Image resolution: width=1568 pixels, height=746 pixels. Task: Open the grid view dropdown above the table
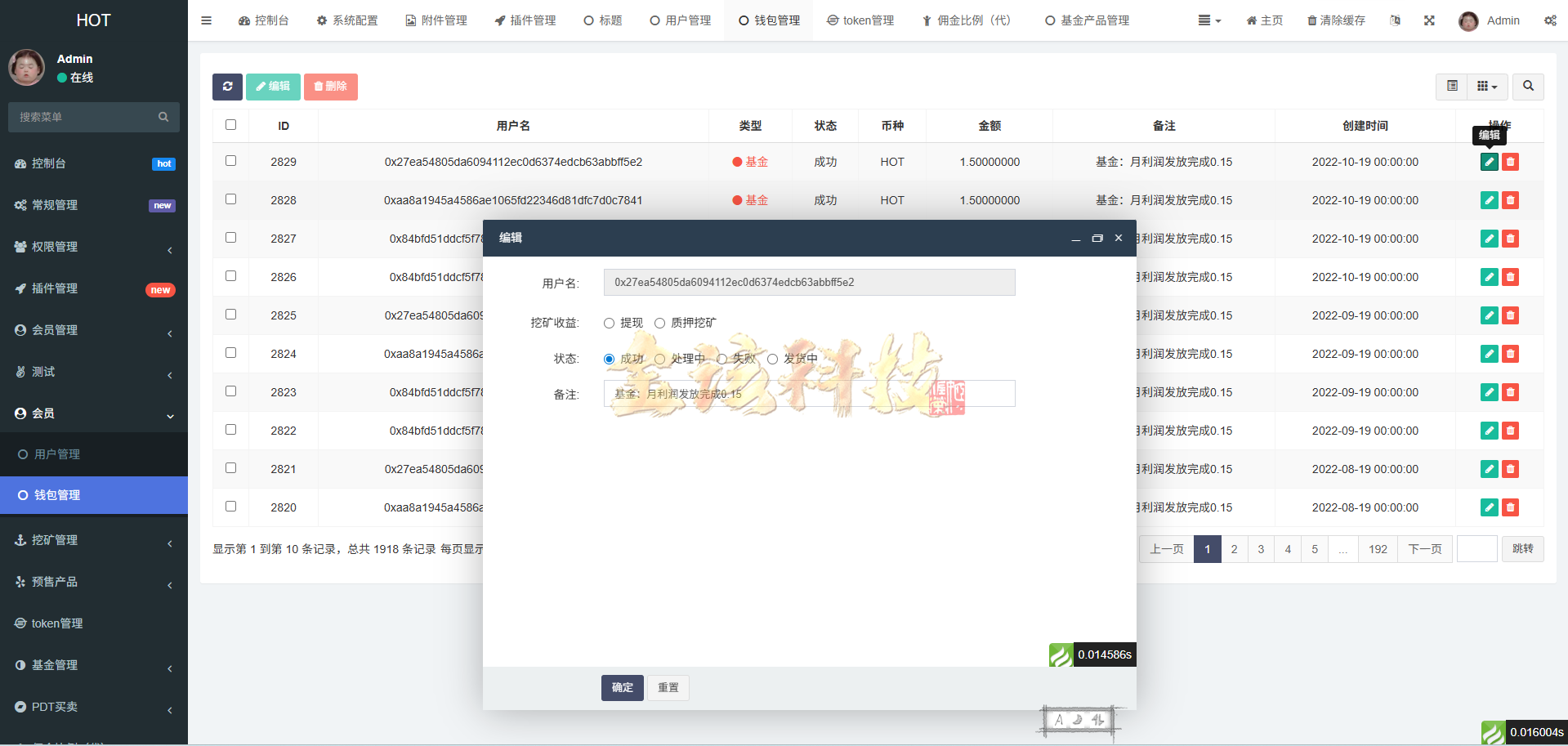coord(1486,87)
